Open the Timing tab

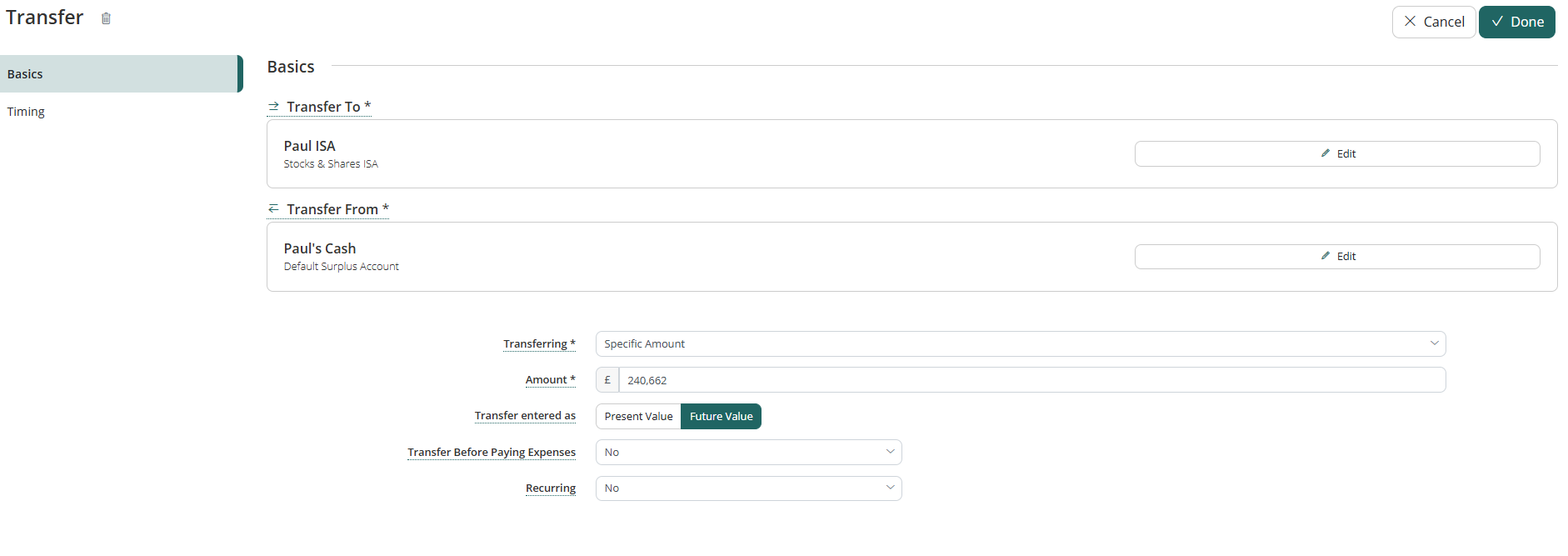(x=27, y=112)
